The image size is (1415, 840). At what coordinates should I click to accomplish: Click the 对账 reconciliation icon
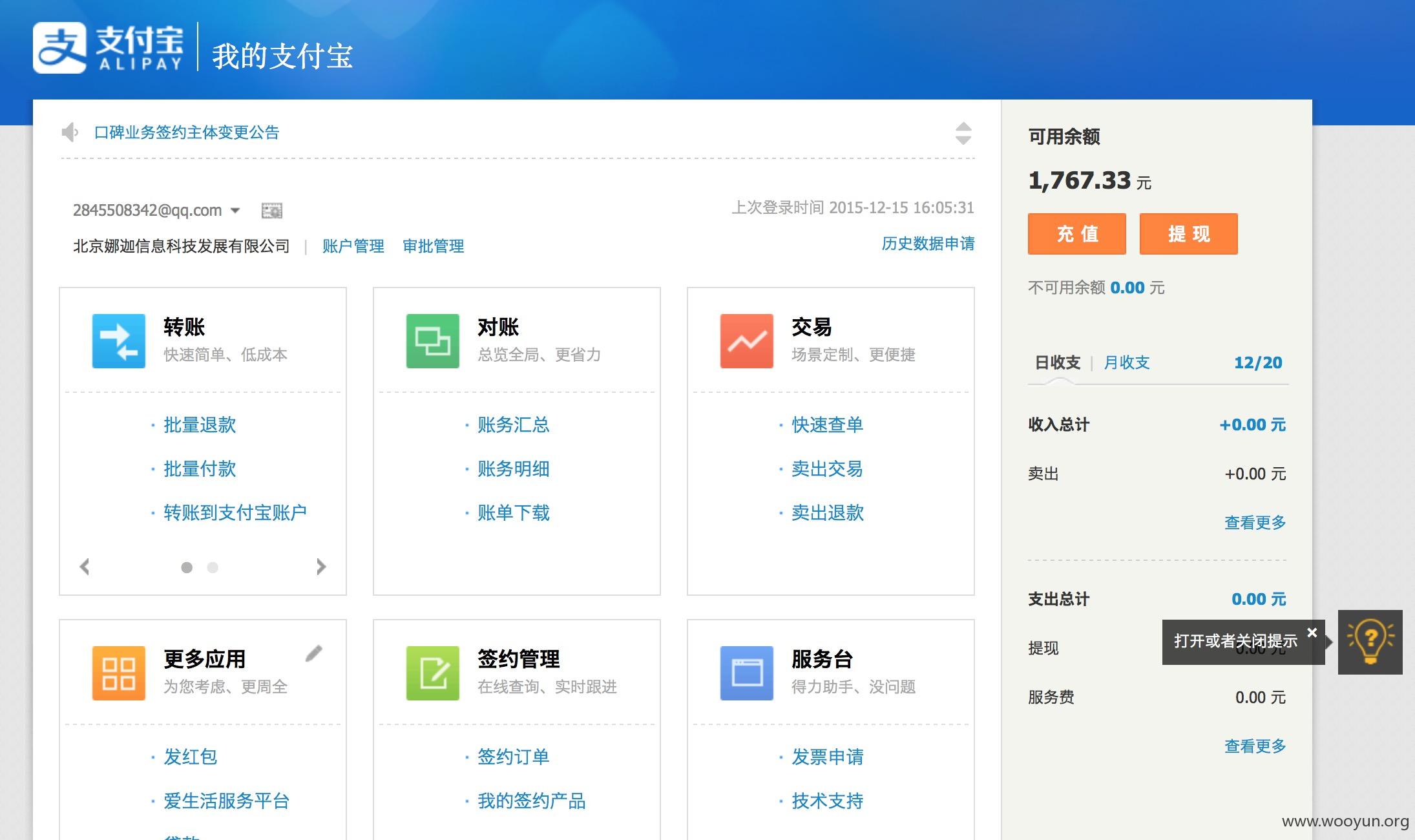(432, 341)
